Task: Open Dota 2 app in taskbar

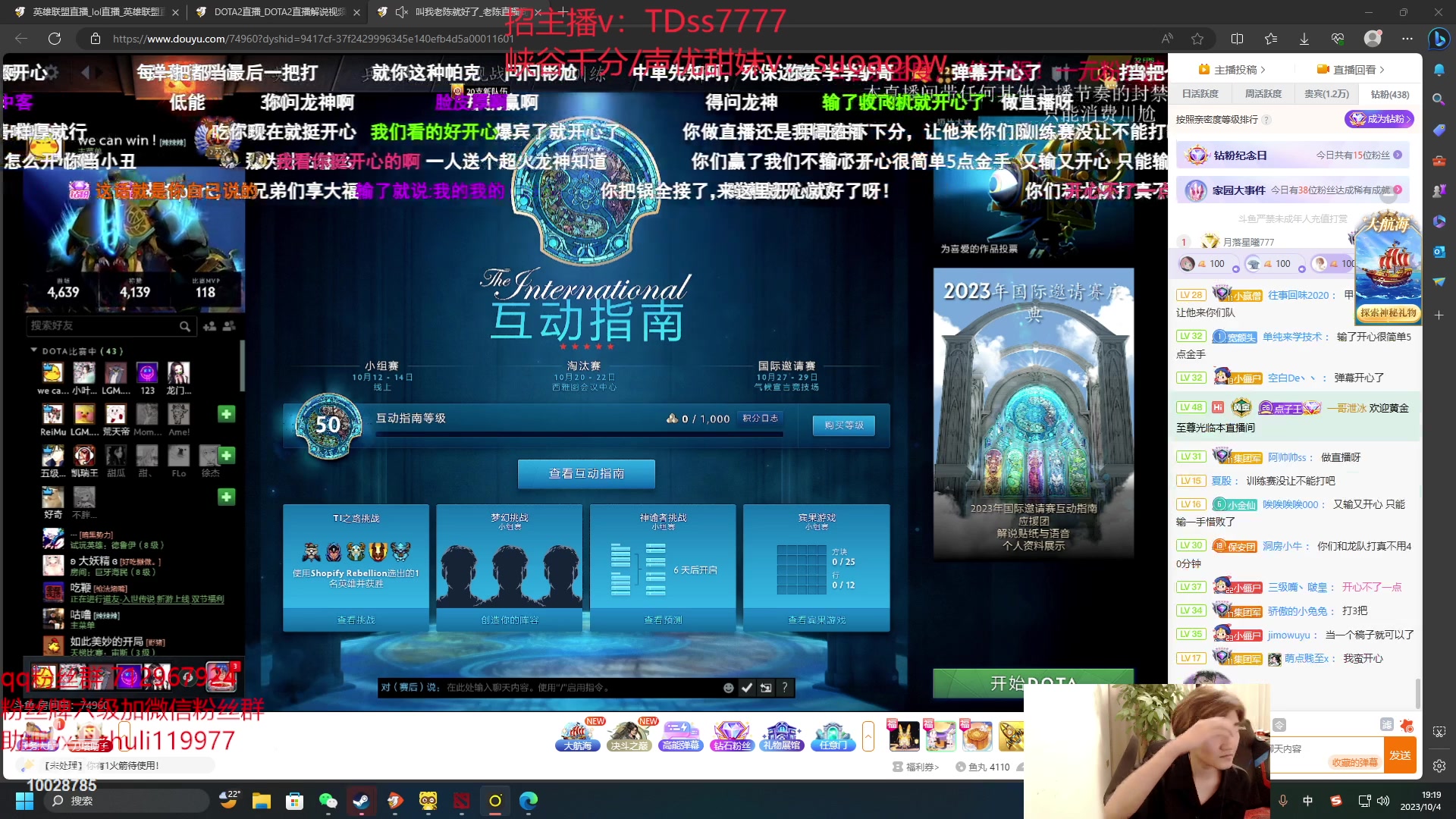Action: click(x=461, y=801)
